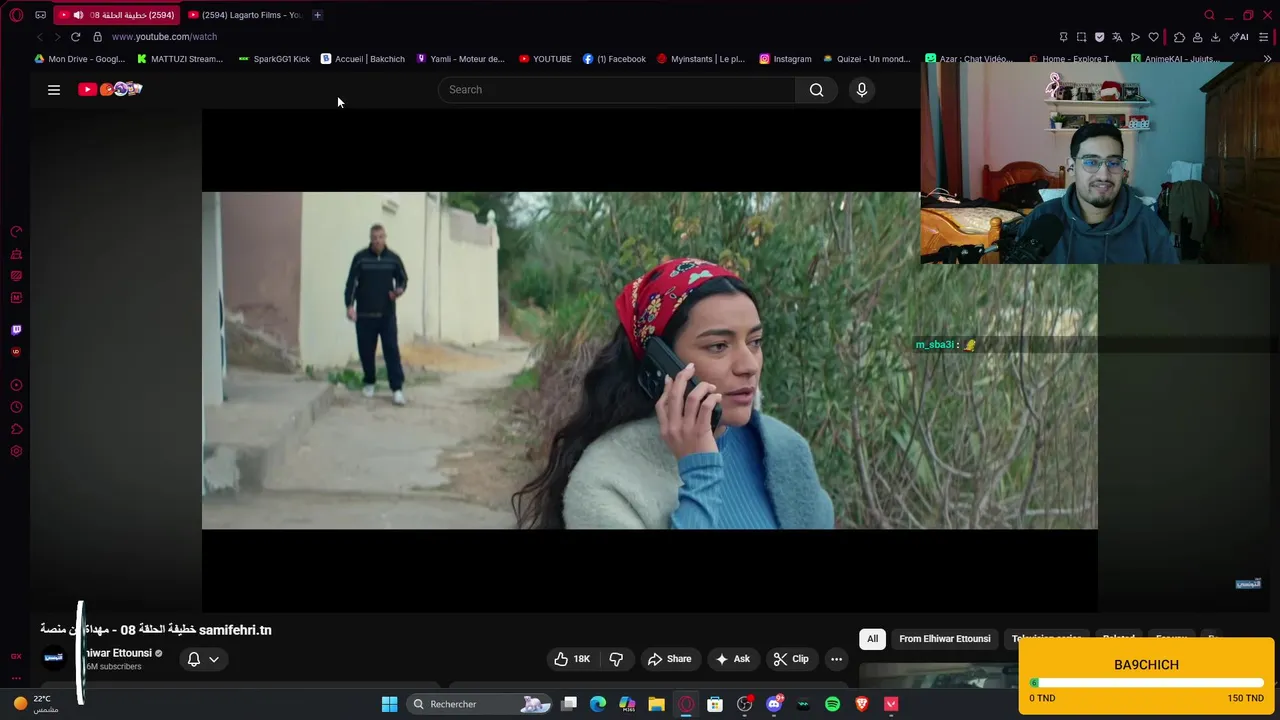Open Accueil Bakchich bookmark

click(363, 59)
